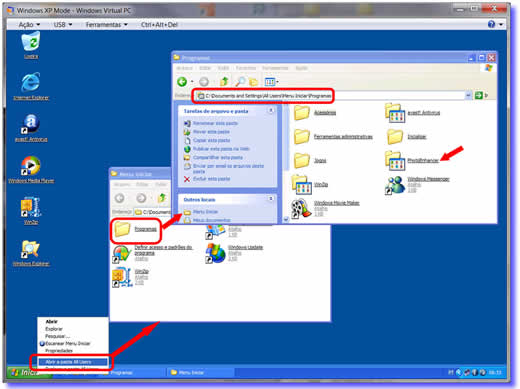Expand the address bar dropdown arrow

pyautogui.click(x=468, y=96)
